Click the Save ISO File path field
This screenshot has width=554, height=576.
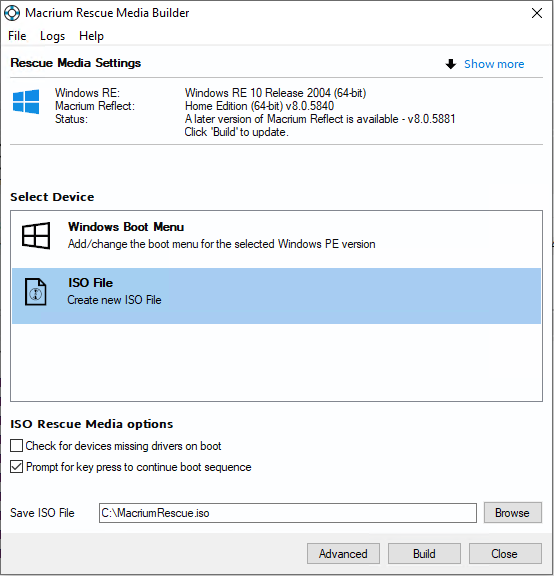click(x=288, y=513)
